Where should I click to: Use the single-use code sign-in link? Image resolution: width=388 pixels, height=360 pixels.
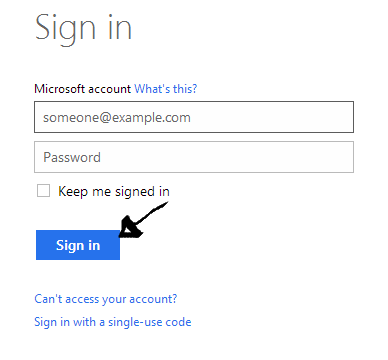tap(113, 322)
